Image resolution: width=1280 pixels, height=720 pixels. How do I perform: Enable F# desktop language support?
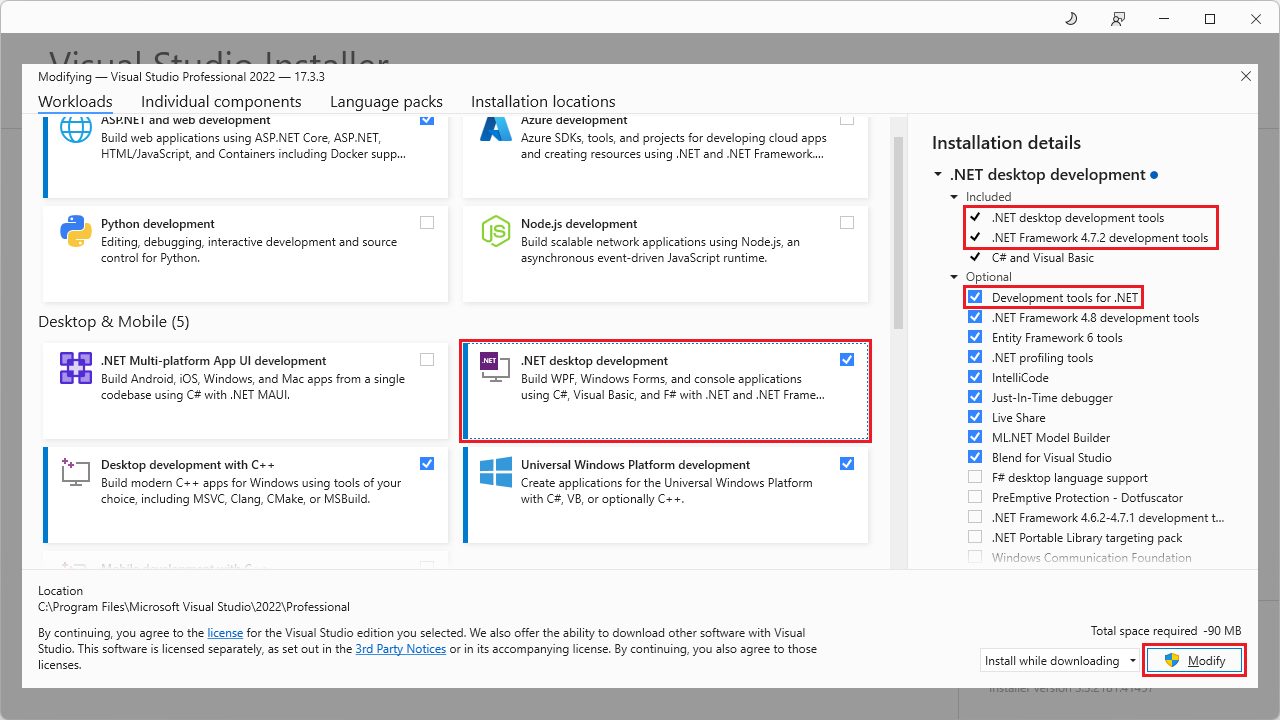975,477
